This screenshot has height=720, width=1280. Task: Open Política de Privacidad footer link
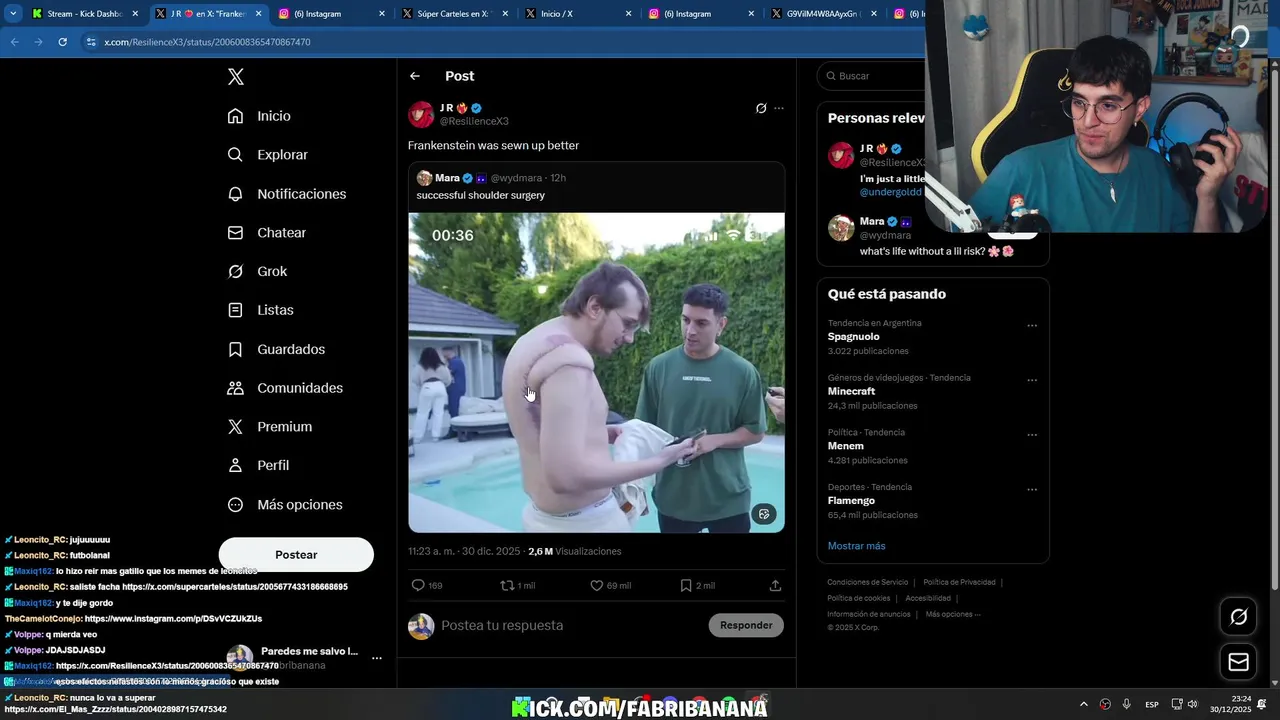pyautogui.click(x=959, y=582)
